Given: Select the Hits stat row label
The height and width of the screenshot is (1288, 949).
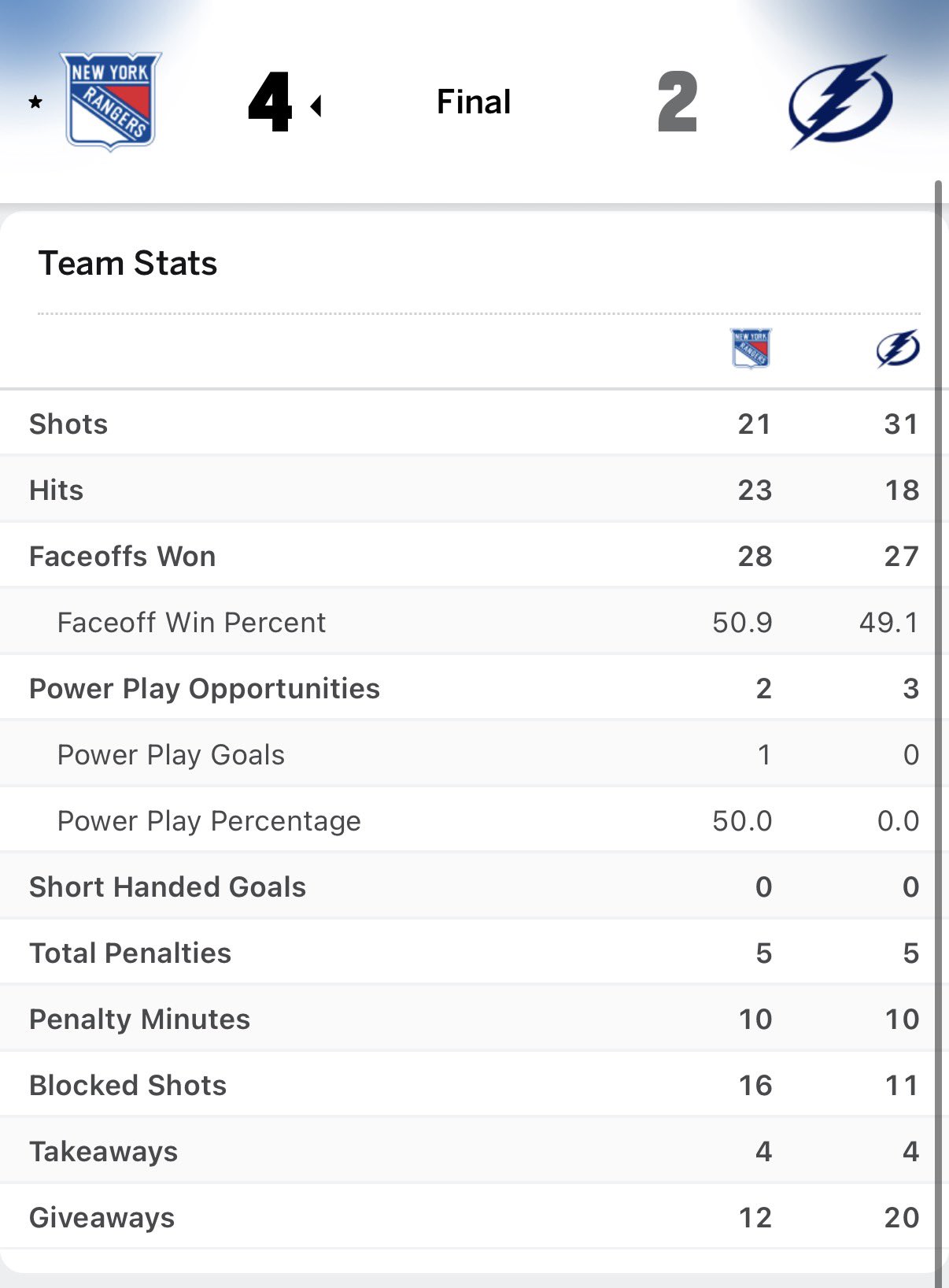Looking at the screenshot, I should [56, 490].
